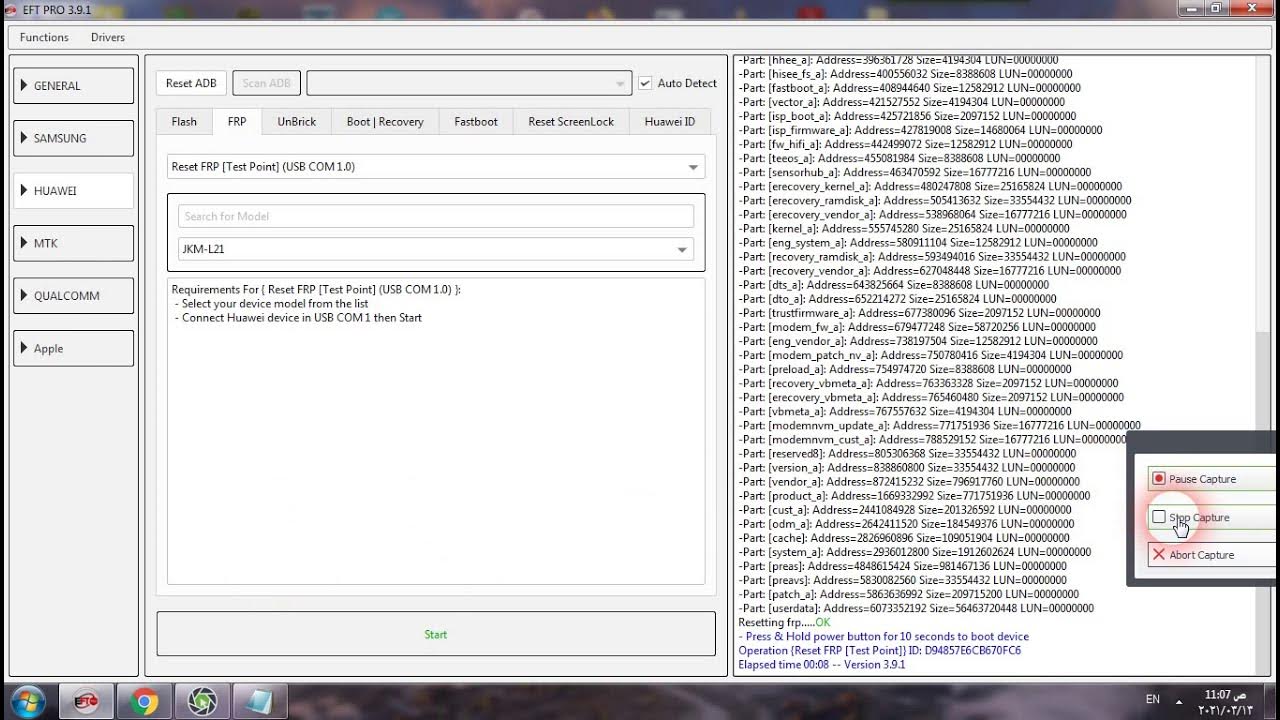Image resolution: width=1280 pixels, height=720 pixels.
Task: Go to the Fastboot tab
Action: pyautogui.click(x=476, y=121)
